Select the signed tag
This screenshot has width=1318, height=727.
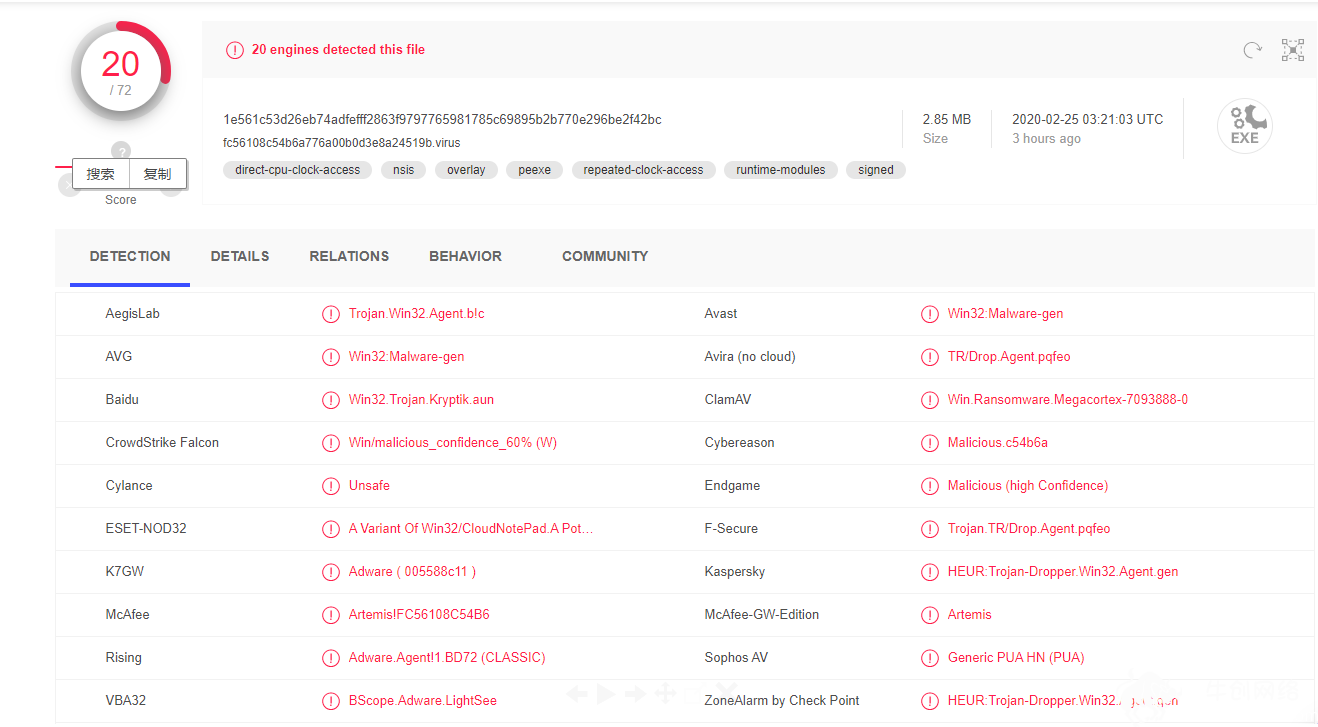[x=876, y=170]
